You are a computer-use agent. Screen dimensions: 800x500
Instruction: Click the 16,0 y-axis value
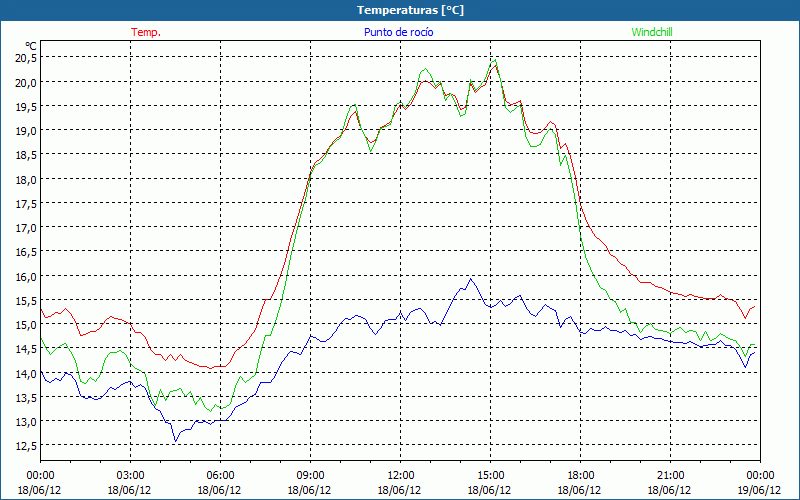(x=26, y=277)
